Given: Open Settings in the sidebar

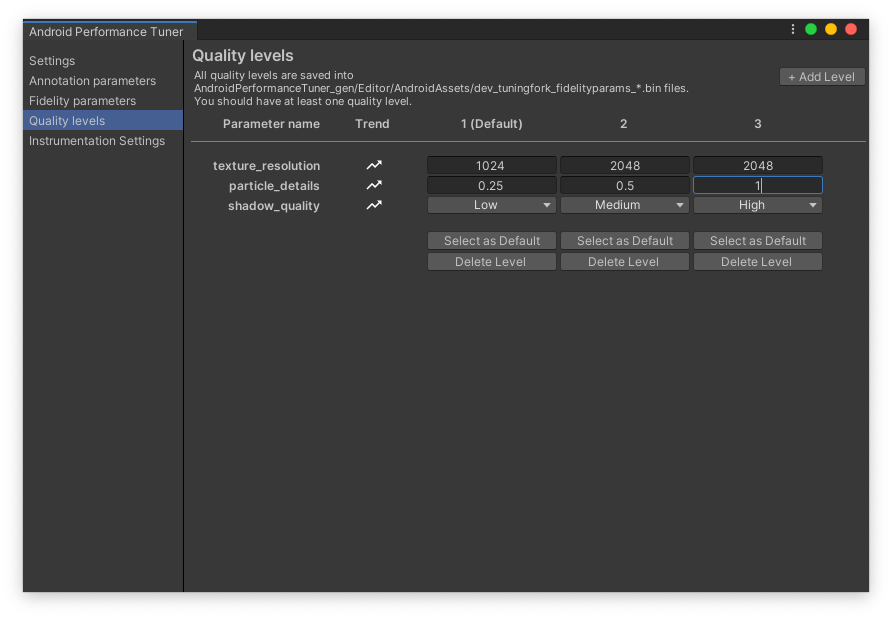Looking at the screenshot, I should tap(52, 61).
